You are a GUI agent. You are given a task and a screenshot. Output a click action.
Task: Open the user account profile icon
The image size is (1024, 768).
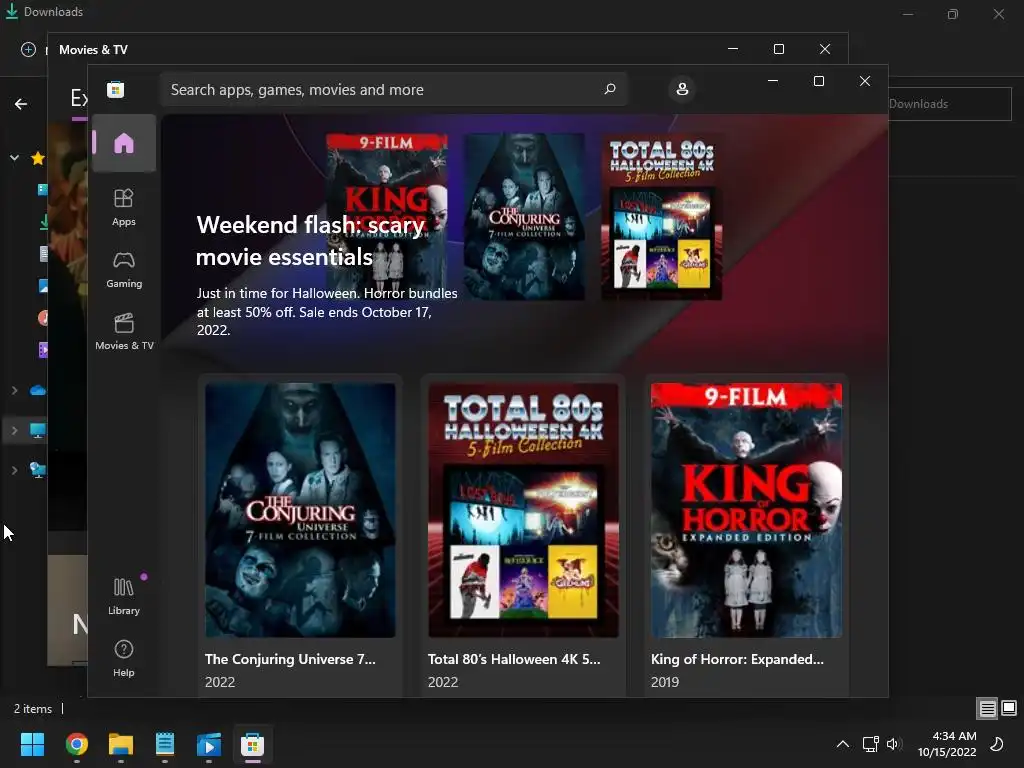(682, 89)
